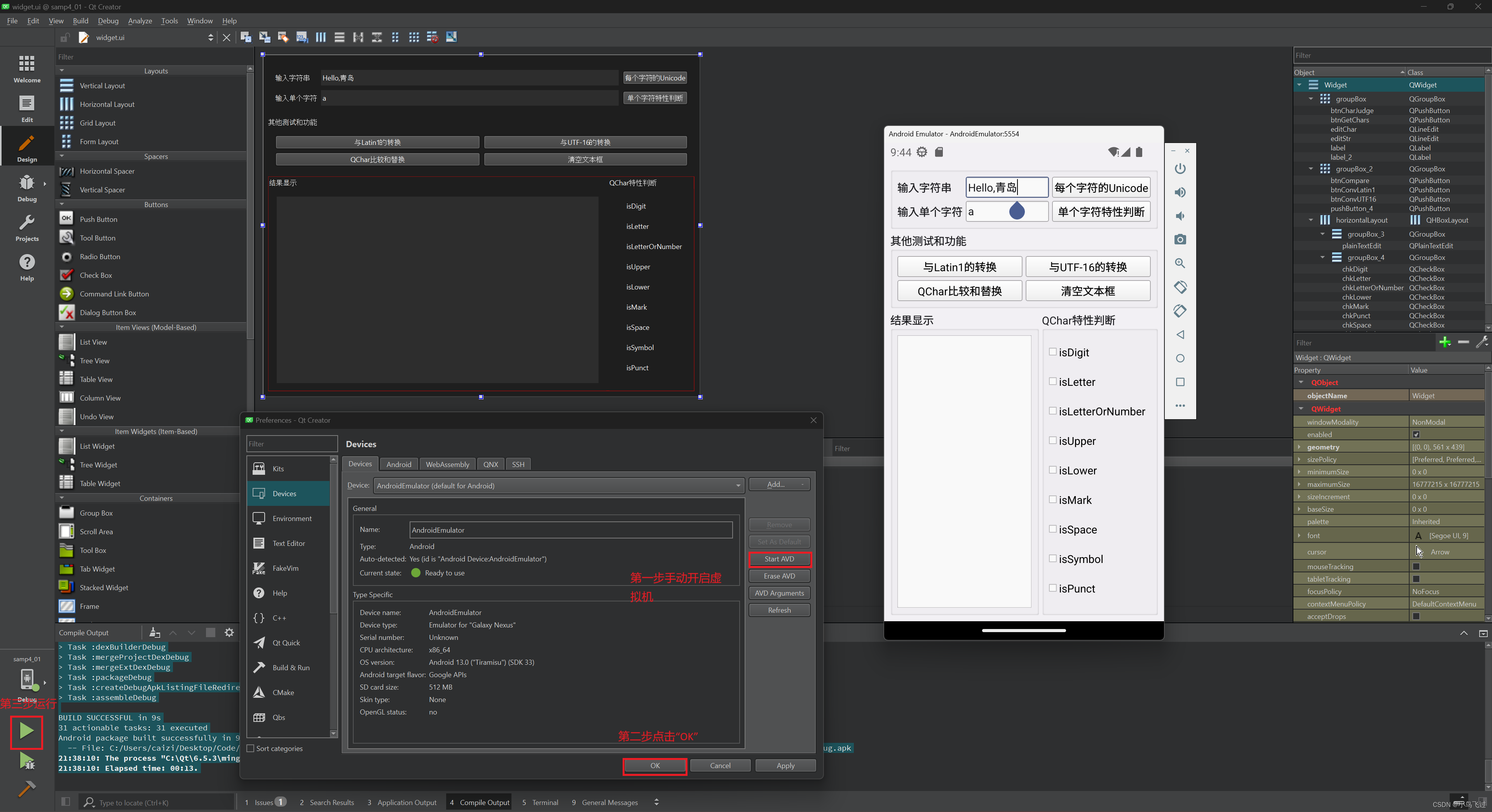Toggle Sort categories checkbox

[x=251, y=748]
